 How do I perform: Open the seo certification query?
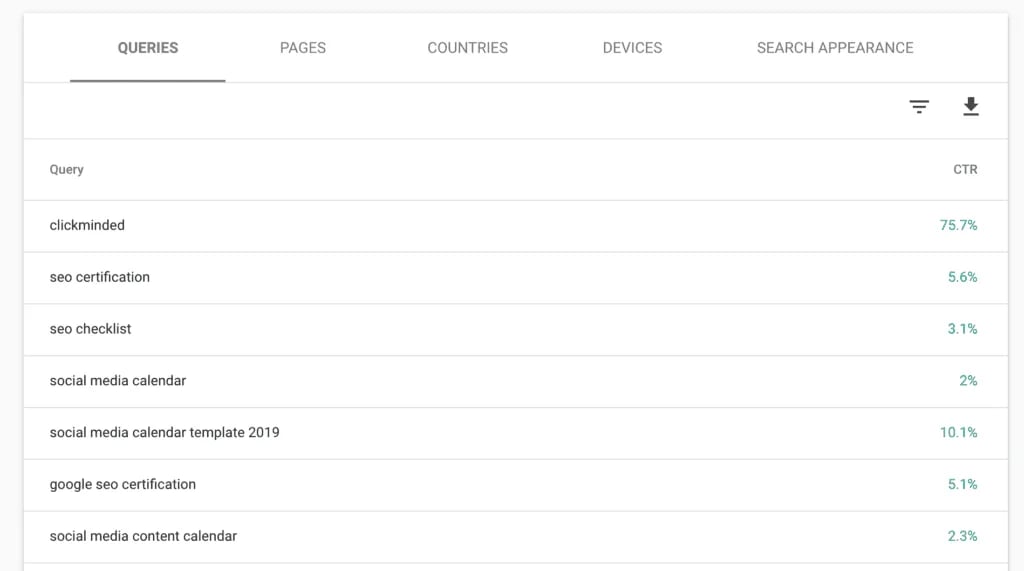pos(100,277)
